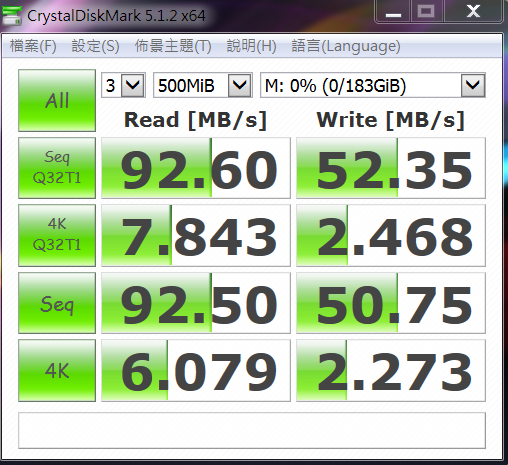508x465 pixels.
Task: Open the 說明(H) help menu
Action: pyautogui.click(x=251, y=46)
